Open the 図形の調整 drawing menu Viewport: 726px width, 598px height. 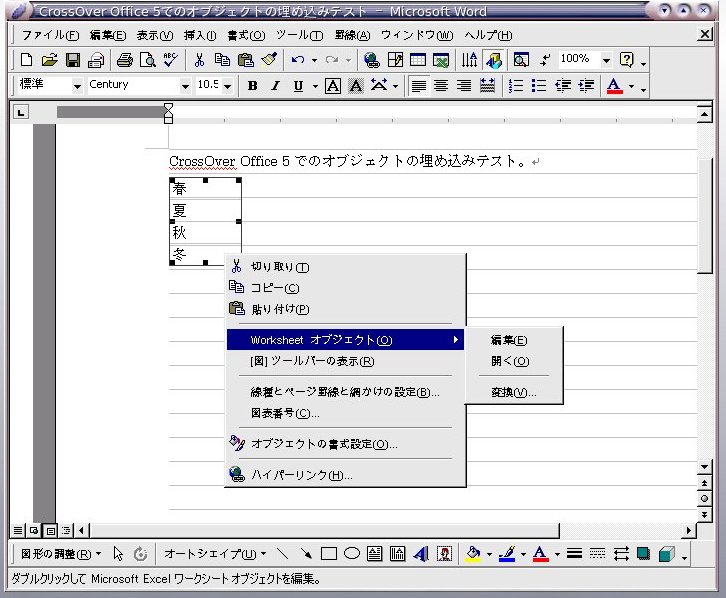click(x=61, y=554)
